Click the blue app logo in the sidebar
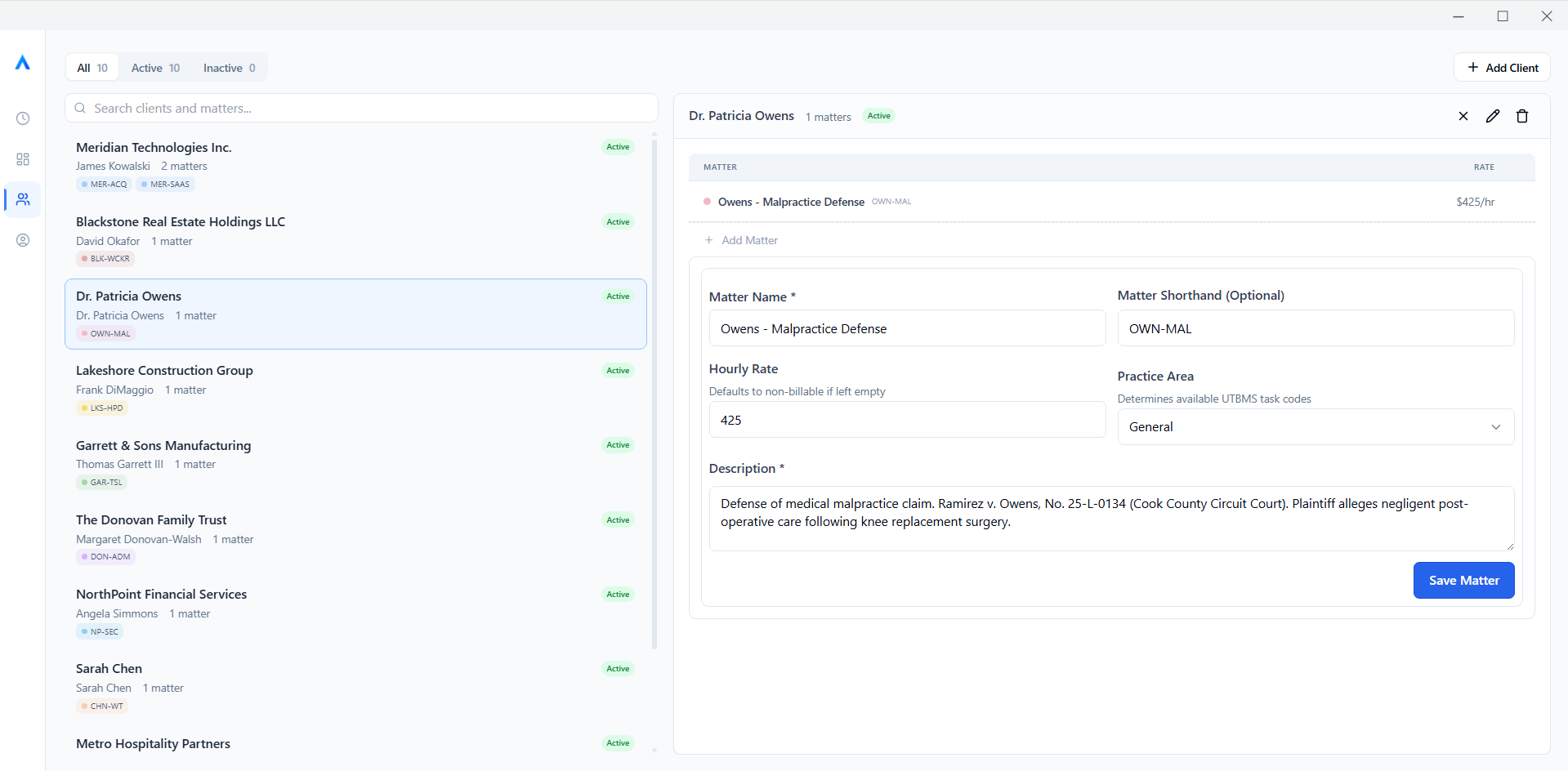 [22, 63]
